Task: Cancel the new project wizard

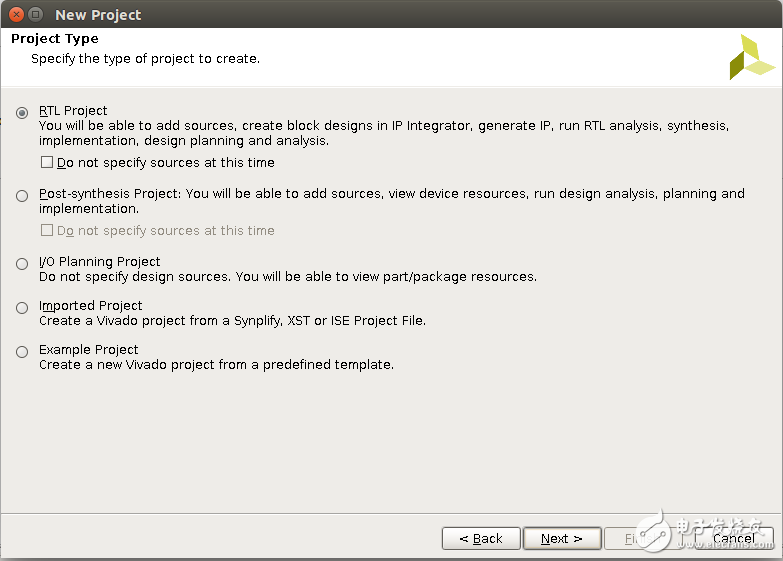Action: click(733, 538)
